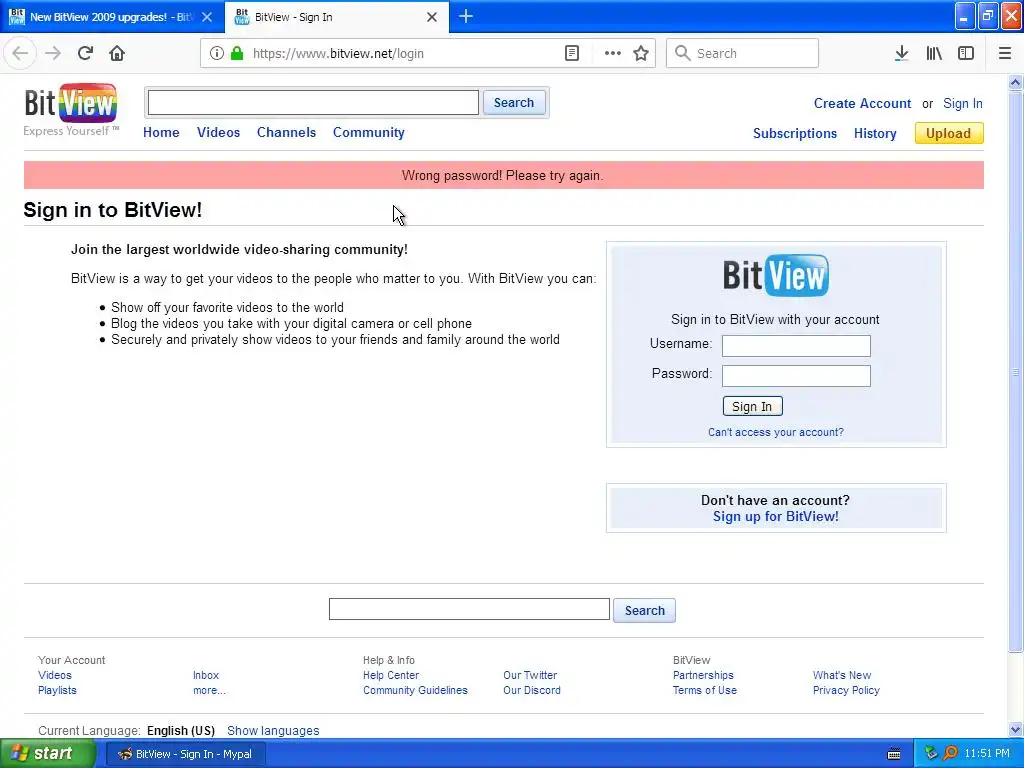The width and height of the screenshot is (1024, 768).
Task: Toggle reader view icon in address bar
Action: (x=571, y=53)
